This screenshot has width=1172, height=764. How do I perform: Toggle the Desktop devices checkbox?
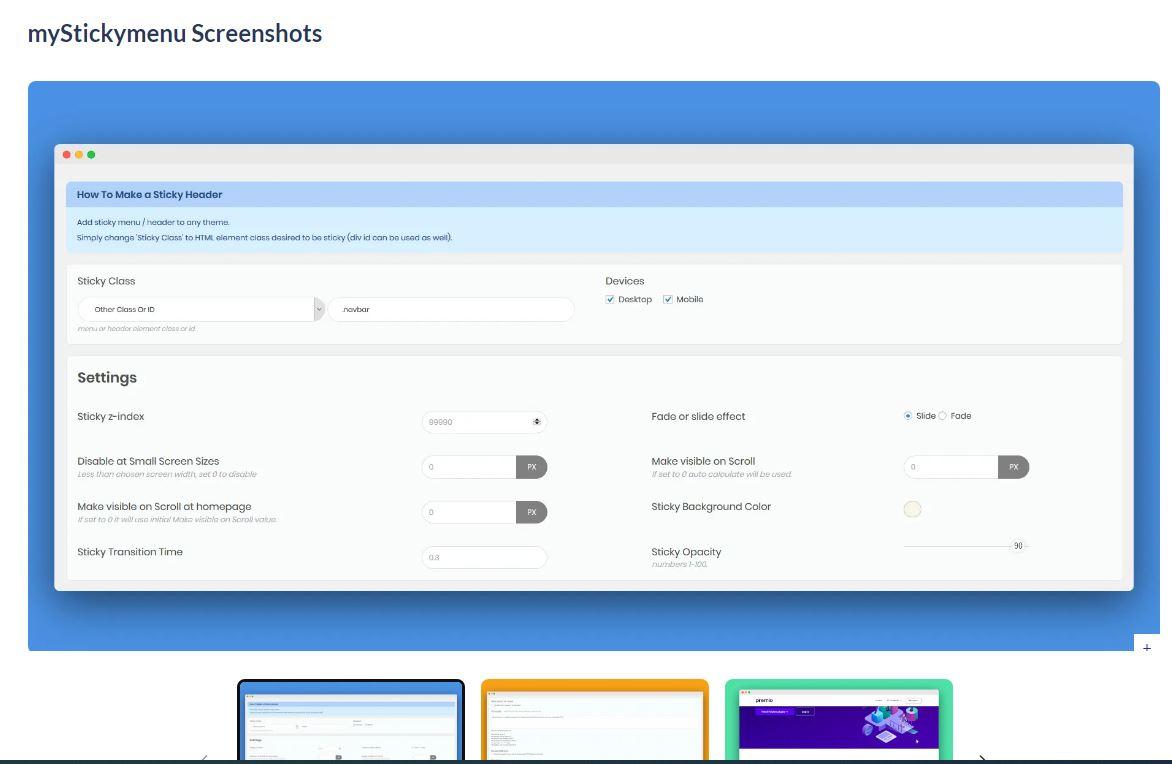[x=610, y=299]
